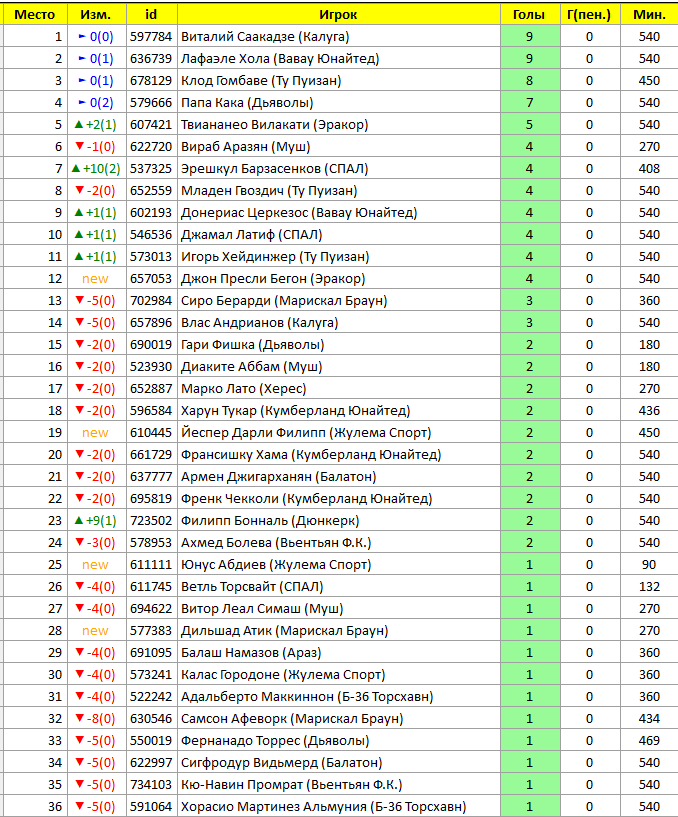The height and width of the screenshot is (817, 678).
Task: Select player Юнус Абдиев (Жулема Спорт)
Action: (276, 565)
